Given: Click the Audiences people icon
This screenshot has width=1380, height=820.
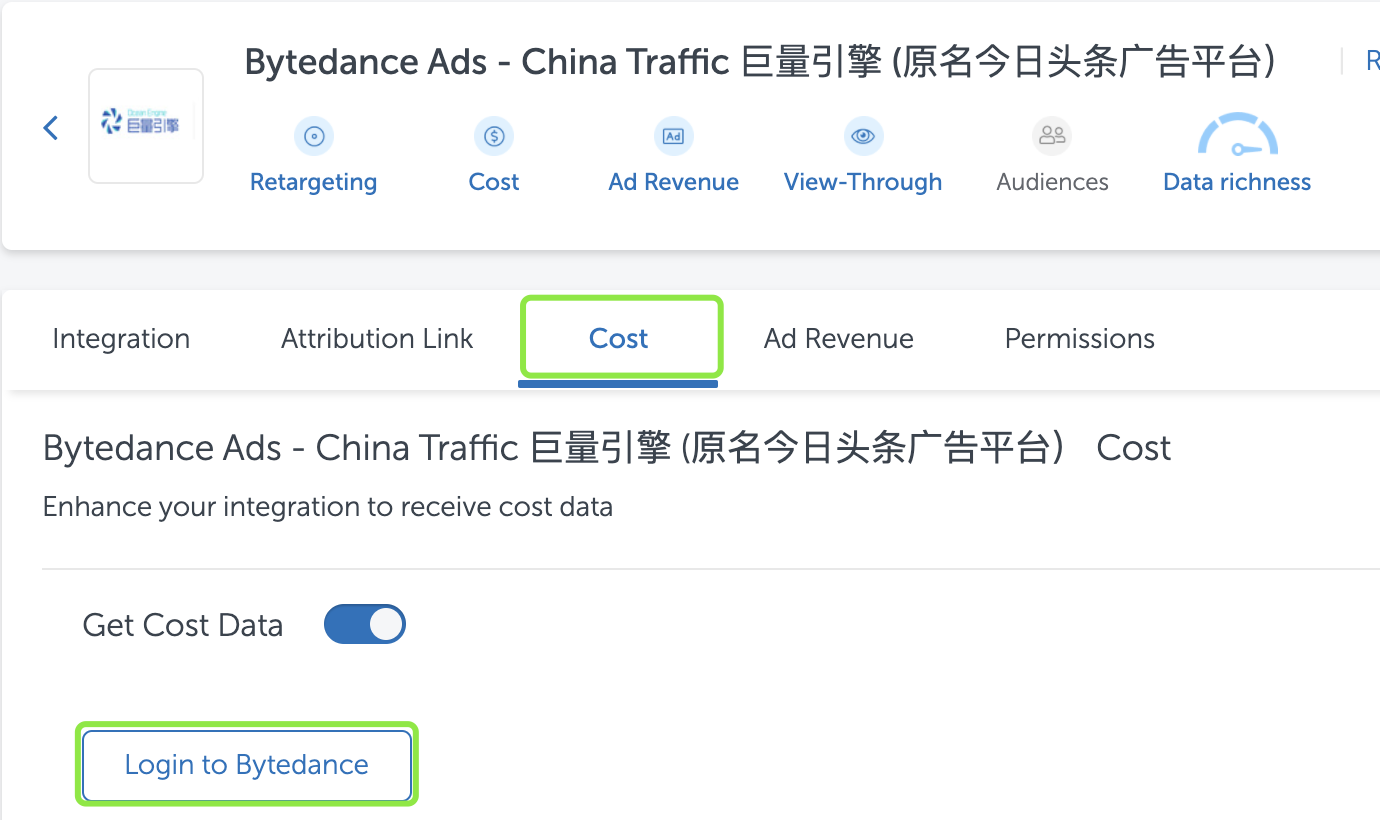Looking at the screenshot, I should [x=1052, y=136].
